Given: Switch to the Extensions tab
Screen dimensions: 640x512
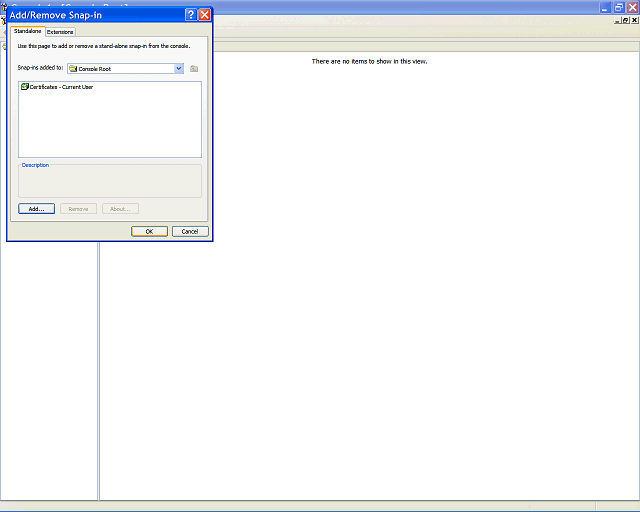Looking at the screenshot, I should click(60, 32).
